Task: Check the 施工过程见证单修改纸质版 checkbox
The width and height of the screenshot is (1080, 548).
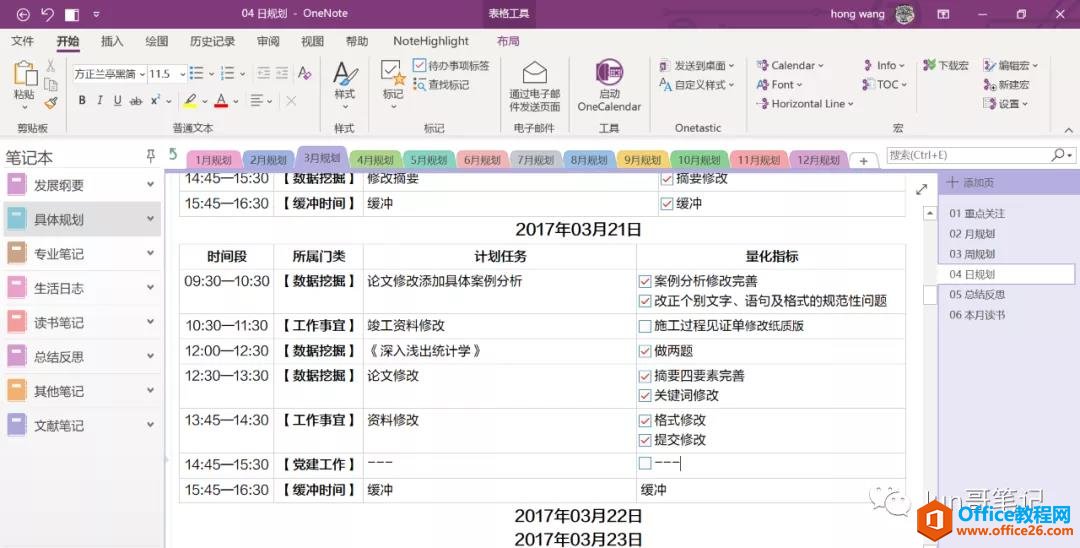Action: tap(645, 326)
